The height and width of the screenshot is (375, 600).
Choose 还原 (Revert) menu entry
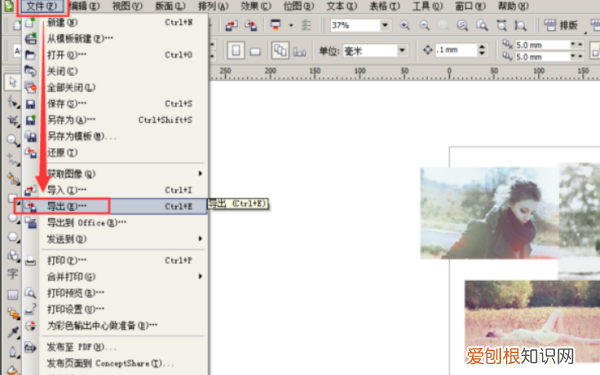tap(115, 153)
